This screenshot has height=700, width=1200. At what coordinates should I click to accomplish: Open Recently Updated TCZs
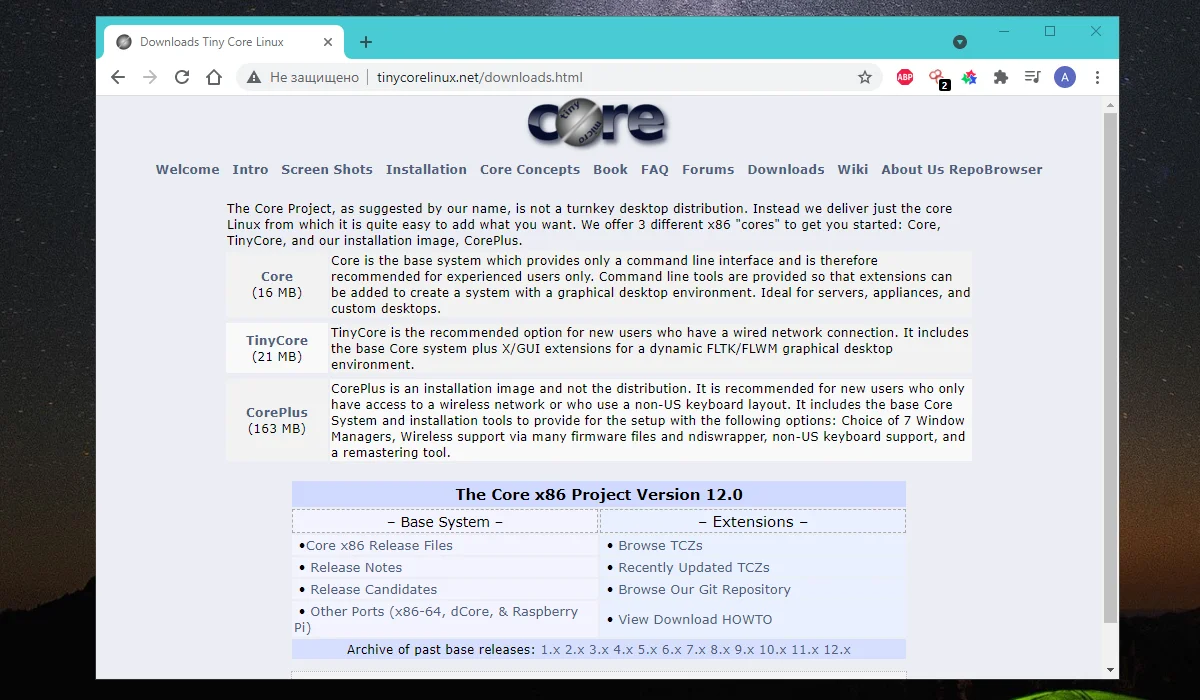[x=694, y=568]
